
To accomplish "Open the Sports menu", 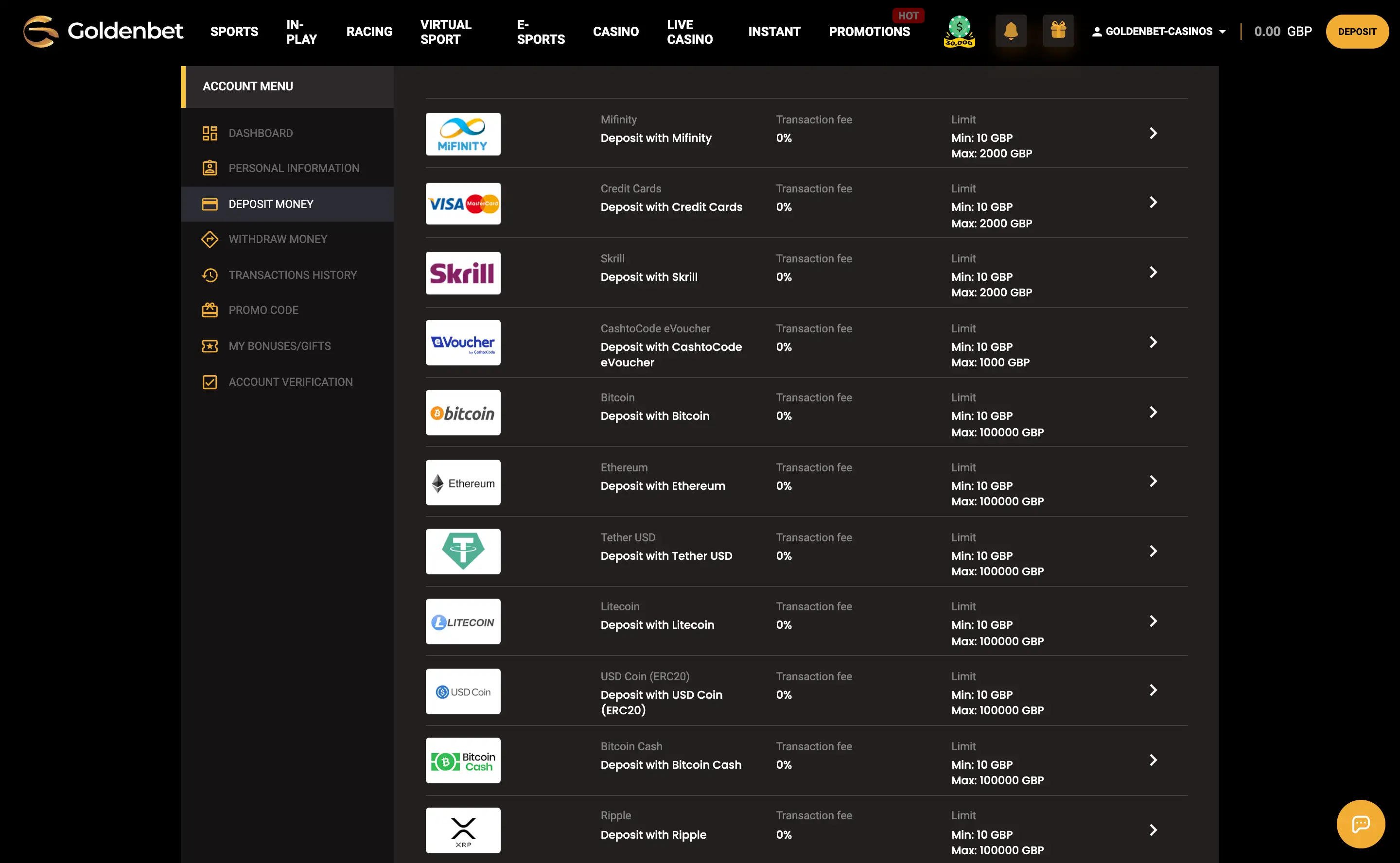I will pyautogui.click(x=234, y=32).
